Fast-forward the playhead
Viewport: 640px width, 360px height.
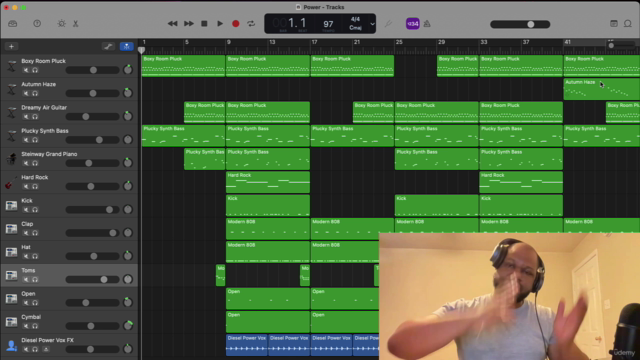189,24
